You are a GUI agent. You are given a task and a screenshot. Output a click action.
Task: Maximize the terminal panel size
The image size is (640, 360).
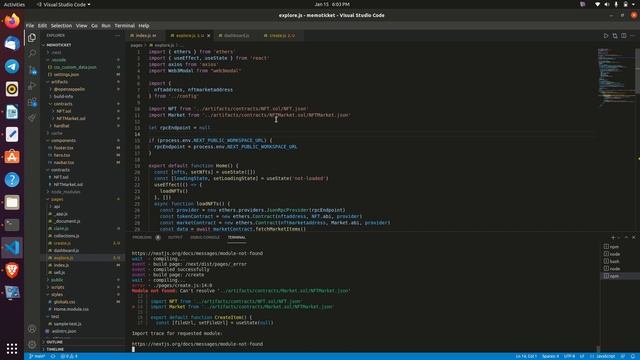click(627, 237)
